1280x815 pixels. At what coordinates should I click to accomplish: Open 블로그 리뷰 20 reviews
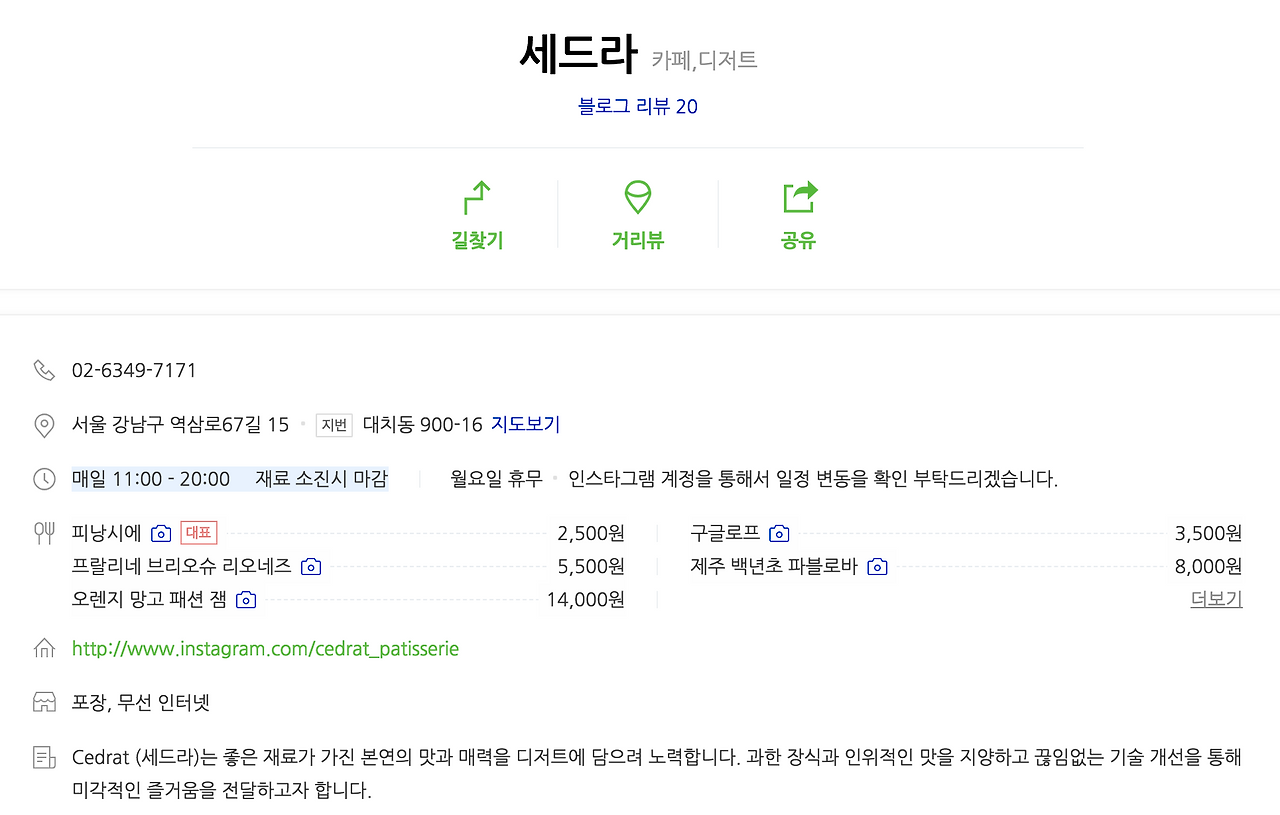[637, 106]
